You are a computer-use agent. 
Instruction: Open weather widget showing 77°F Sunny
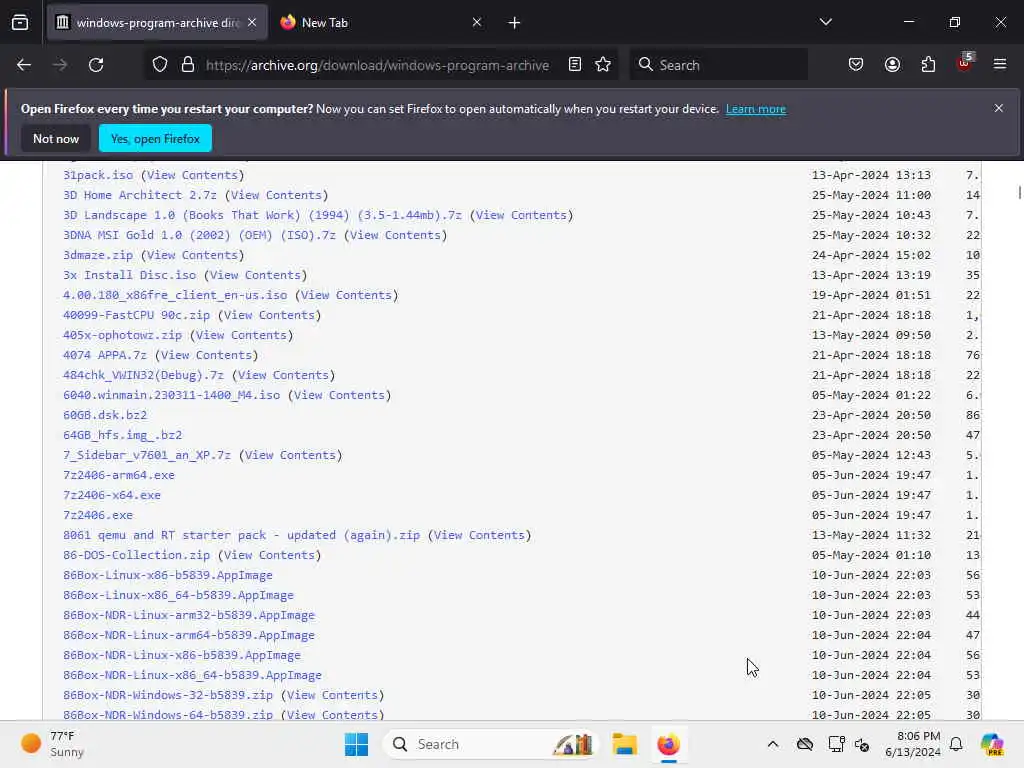(53, 744)
